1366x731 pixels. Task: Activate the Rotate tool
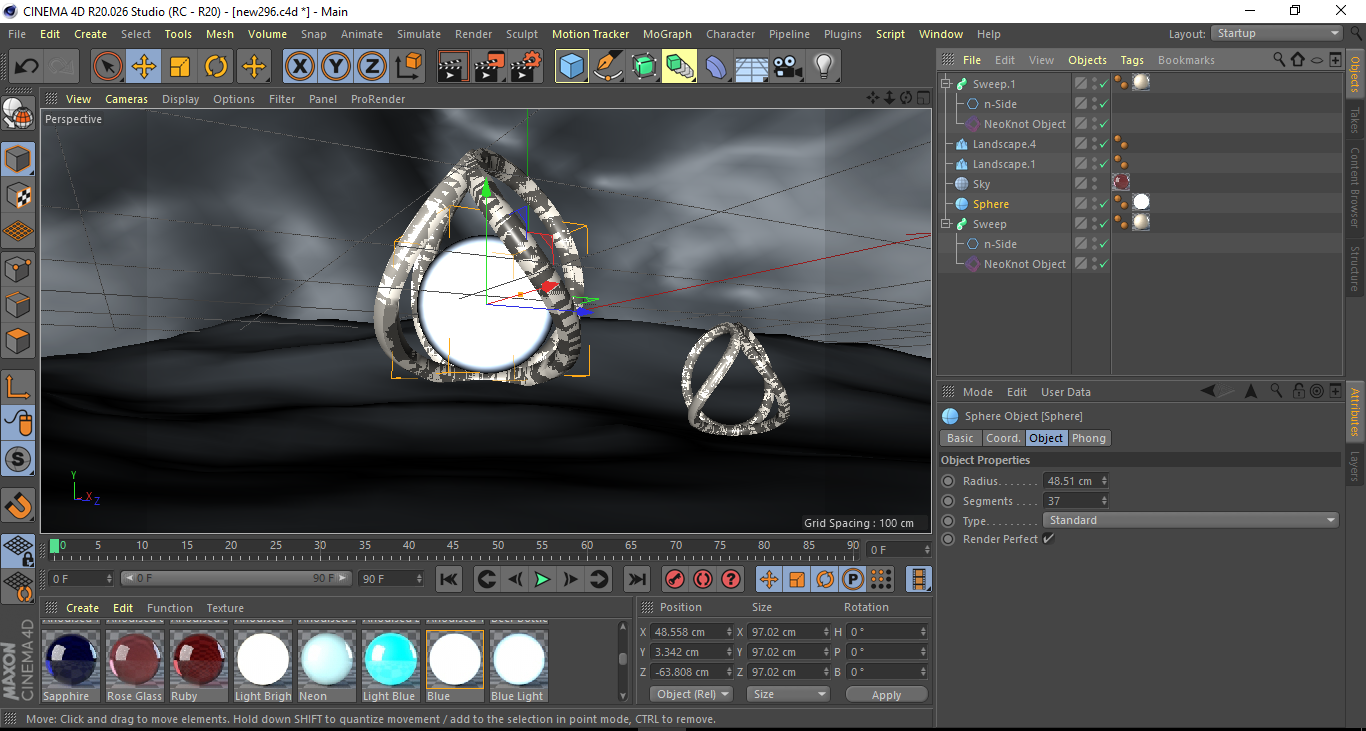click(x=216, y=67)
